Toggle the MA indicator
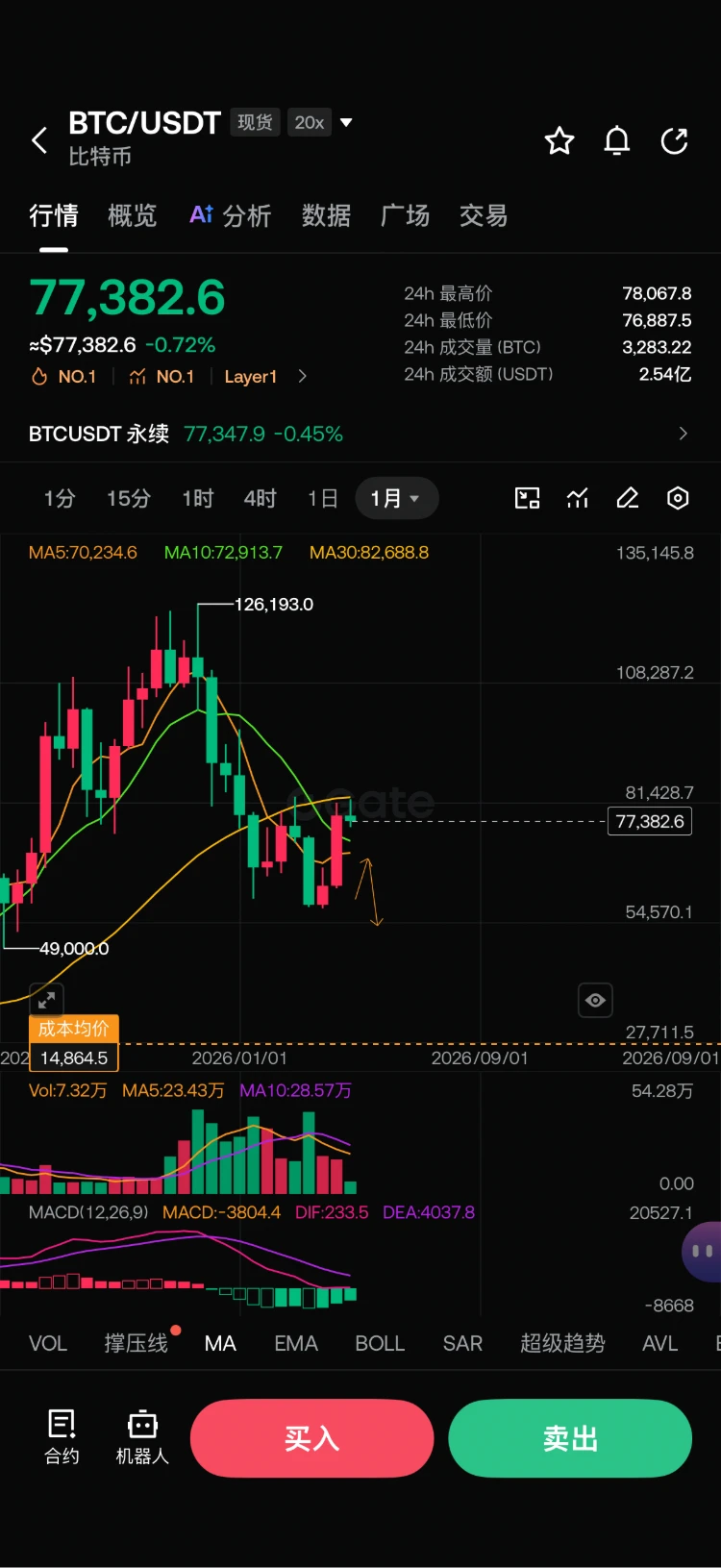Image resolution: width=721 pixels, height=1568 pixels. pos(220,1343)
